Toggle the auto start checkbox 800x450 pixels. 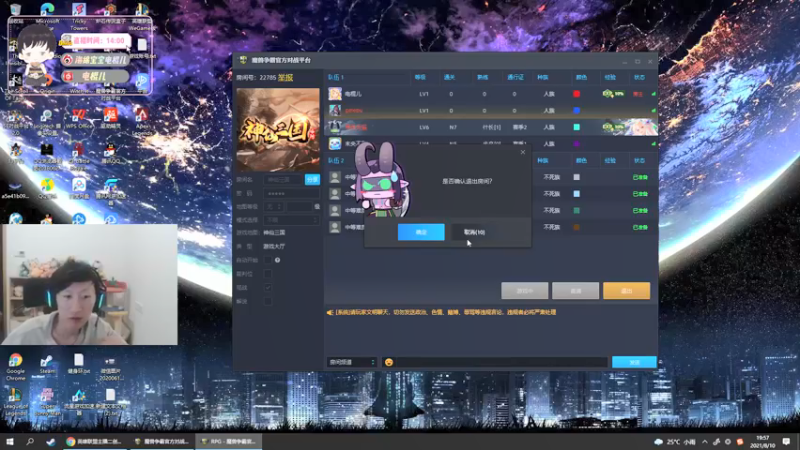click(x=267, y=260)
